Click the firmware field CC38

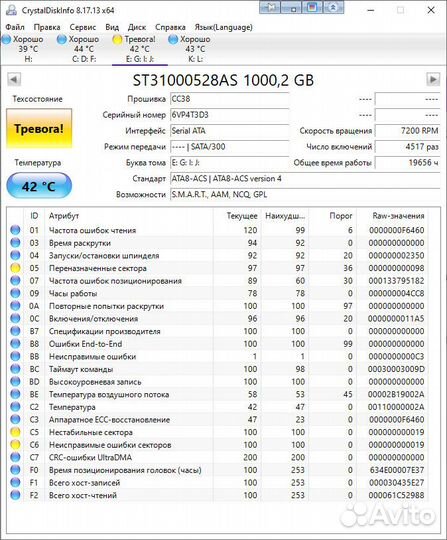[x=229, y=99]
